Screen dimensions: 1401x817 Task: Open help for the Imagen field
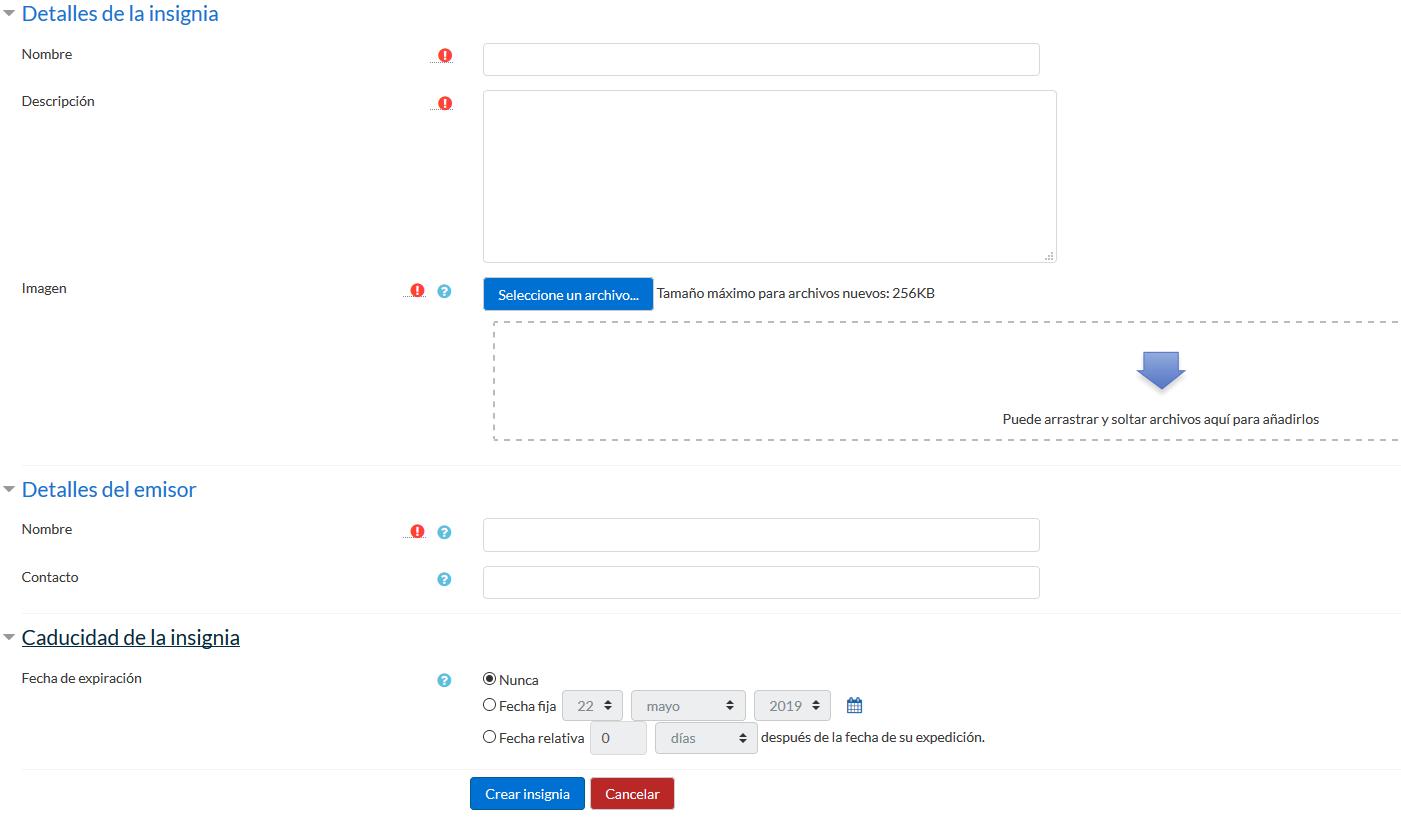click(x=445, y=291)
